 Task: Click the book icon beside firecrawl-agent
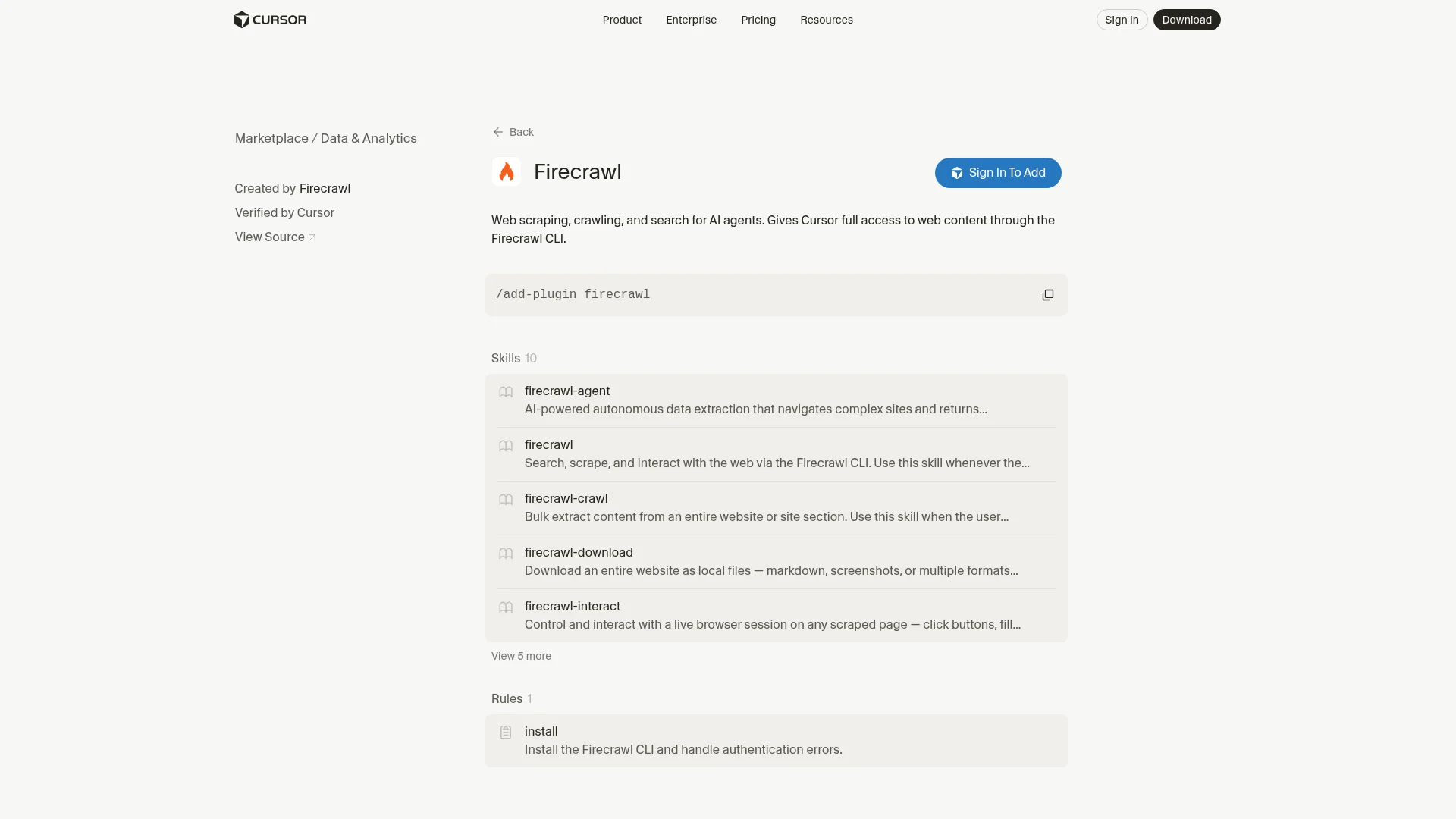click(506, 392)
